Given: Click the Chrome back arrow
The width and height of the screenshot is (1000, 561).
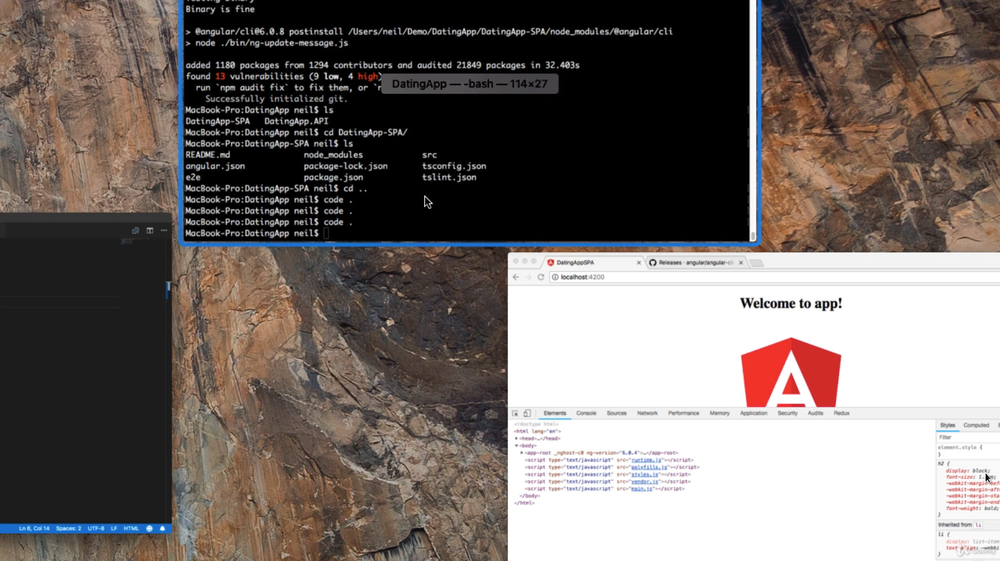Looking at the screenshot, I should tap(516, 277).
